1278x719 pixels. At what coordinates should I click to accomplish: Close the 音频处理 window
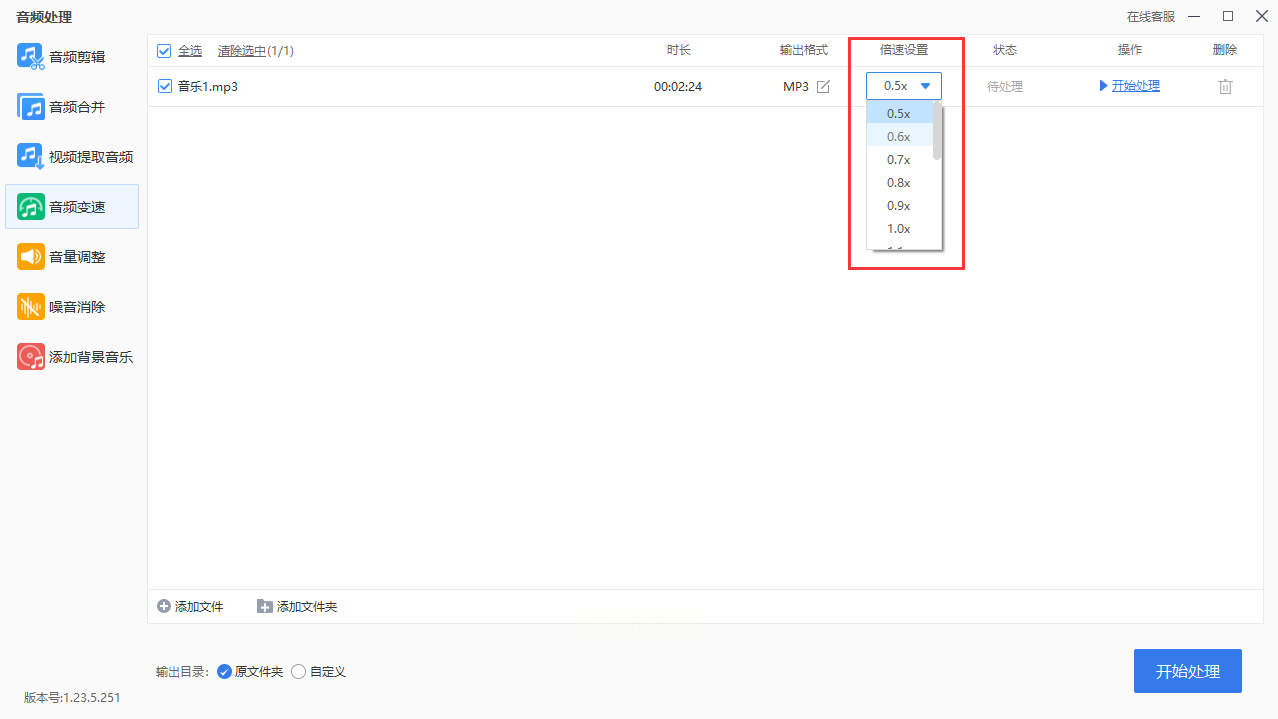click(1260, 16)
